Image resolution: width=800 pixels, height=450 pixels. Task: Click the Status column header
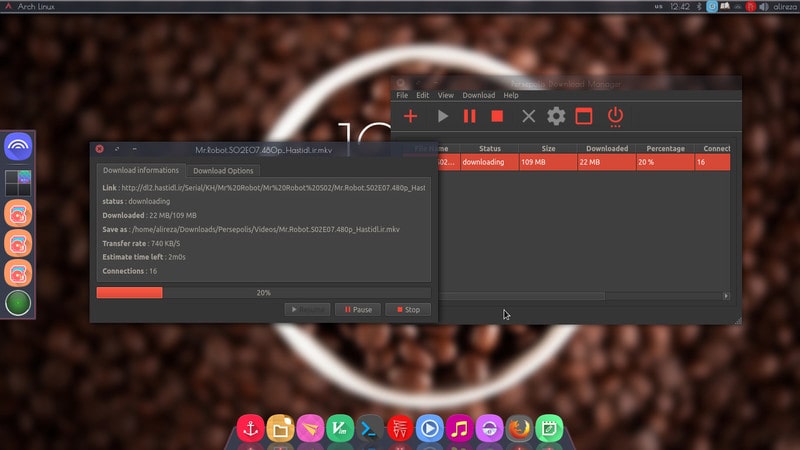coord(490,148)
